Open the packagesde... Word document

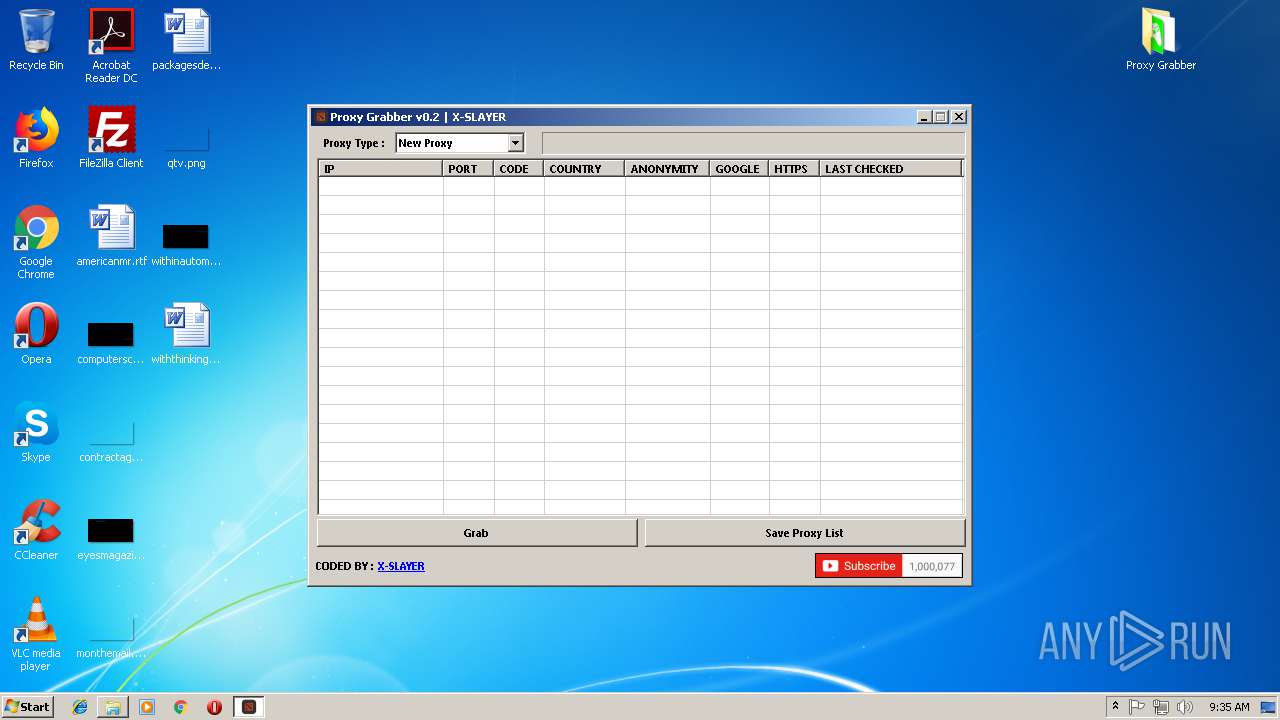click(187, 40)
